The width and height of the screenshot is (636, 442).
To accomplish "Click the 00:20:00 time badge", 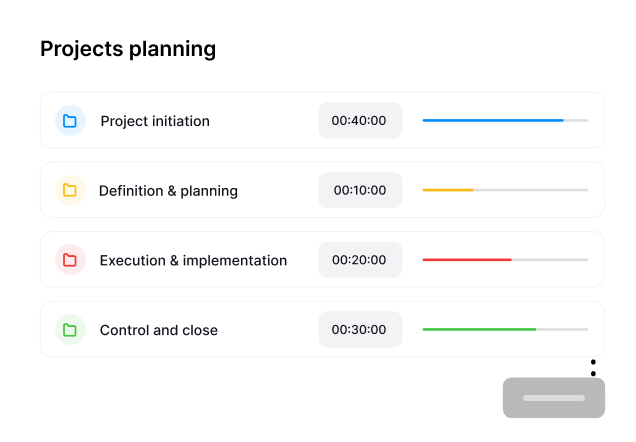I will (360, 260).
